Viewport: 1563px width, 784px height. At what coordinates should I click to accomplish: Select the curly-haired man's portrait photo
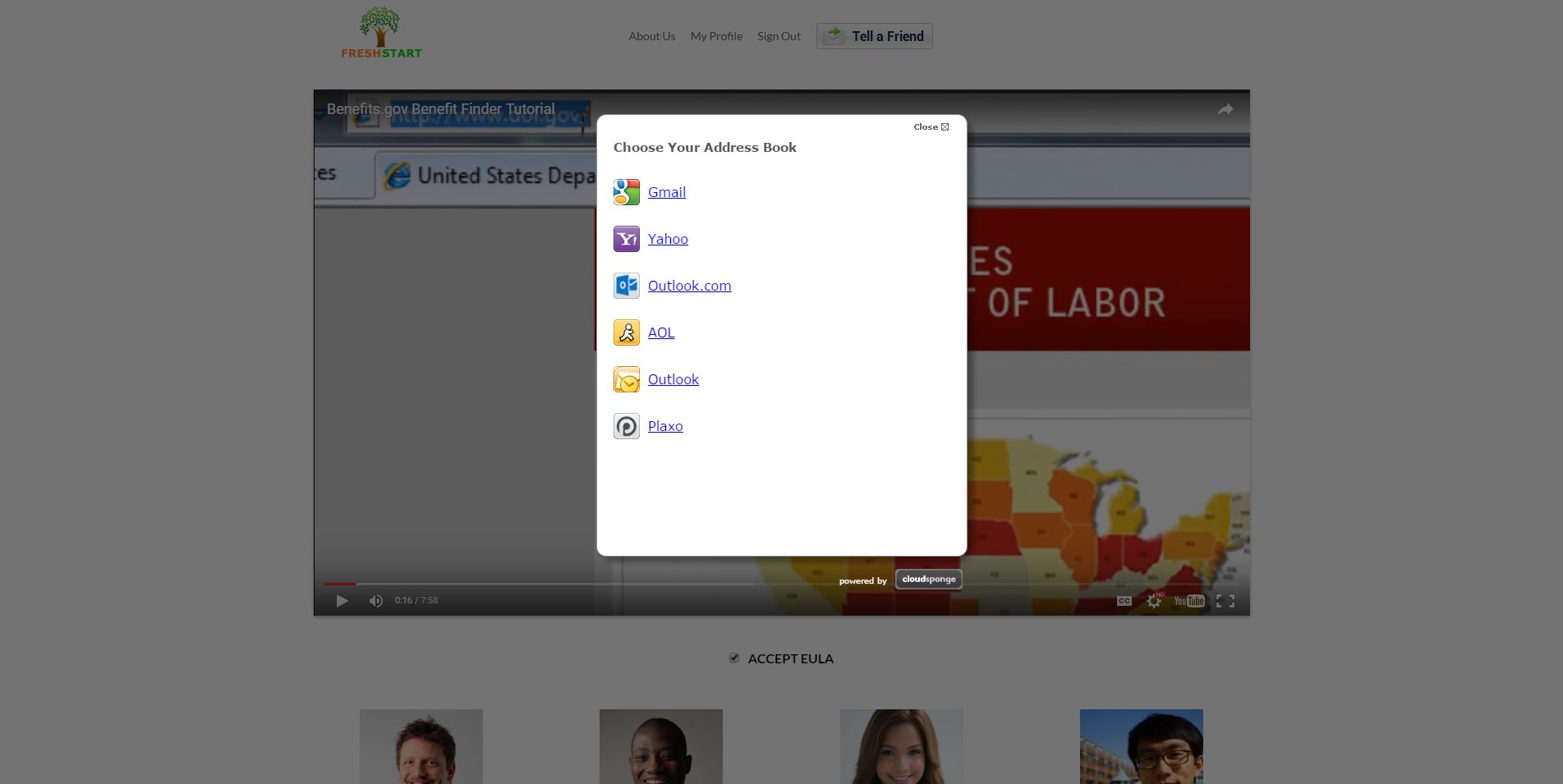tap(421, 746)
